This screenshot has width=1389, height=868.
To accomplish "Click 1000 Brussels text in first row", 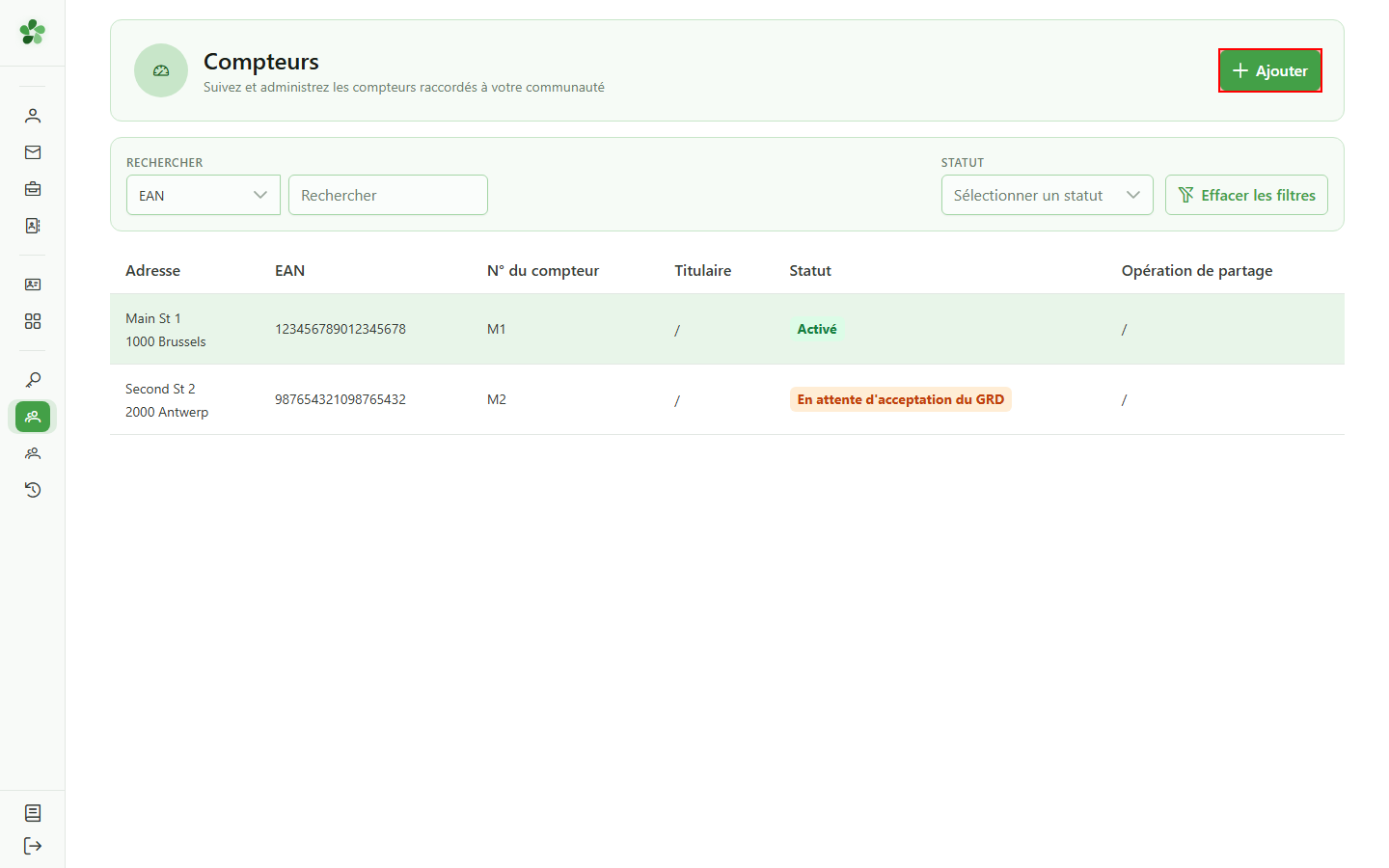I will tap(166, 341).
